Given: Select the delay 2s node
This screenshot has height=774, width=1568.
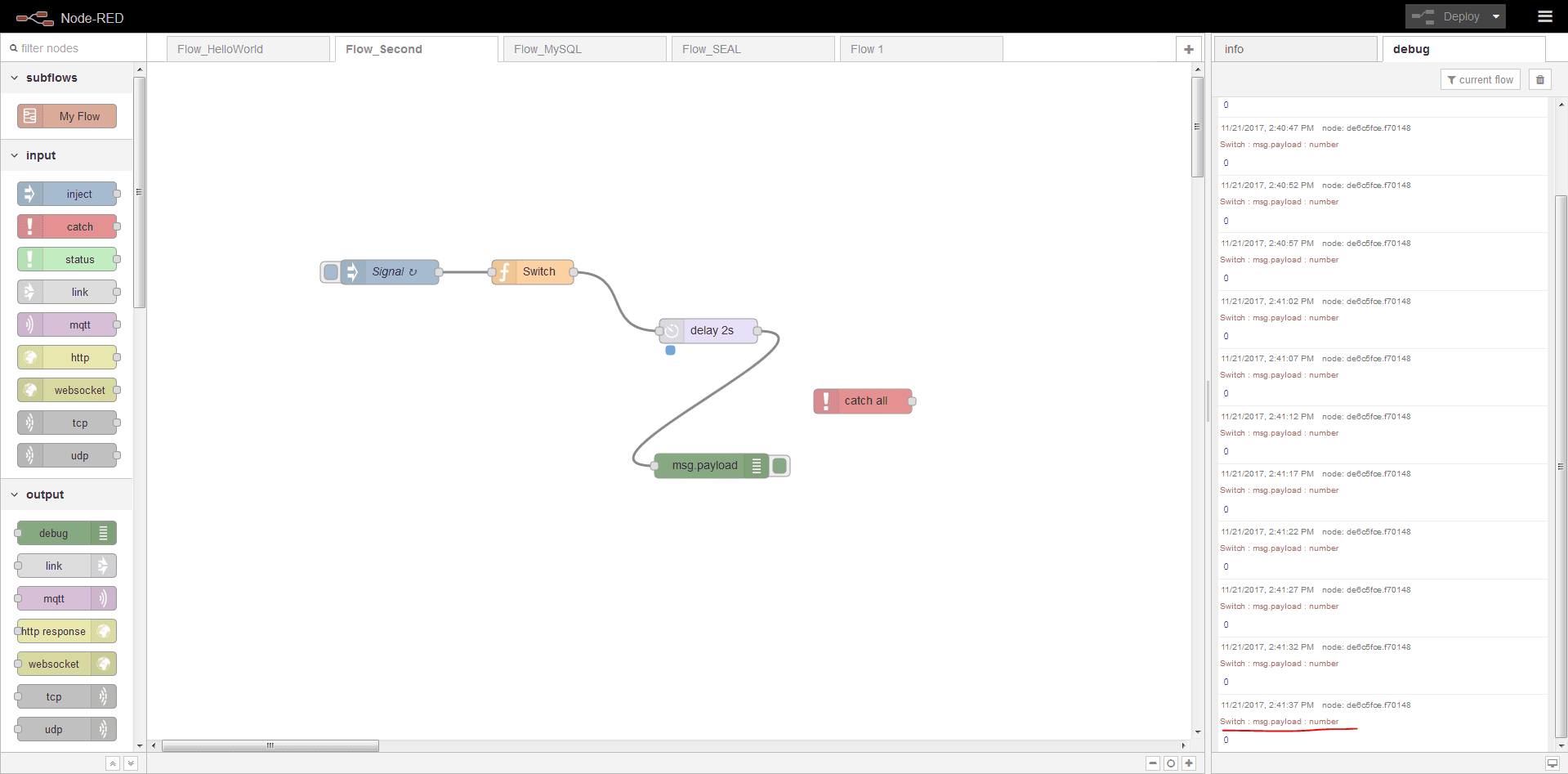Looking at the screenshot, I should tap(711, 331).
